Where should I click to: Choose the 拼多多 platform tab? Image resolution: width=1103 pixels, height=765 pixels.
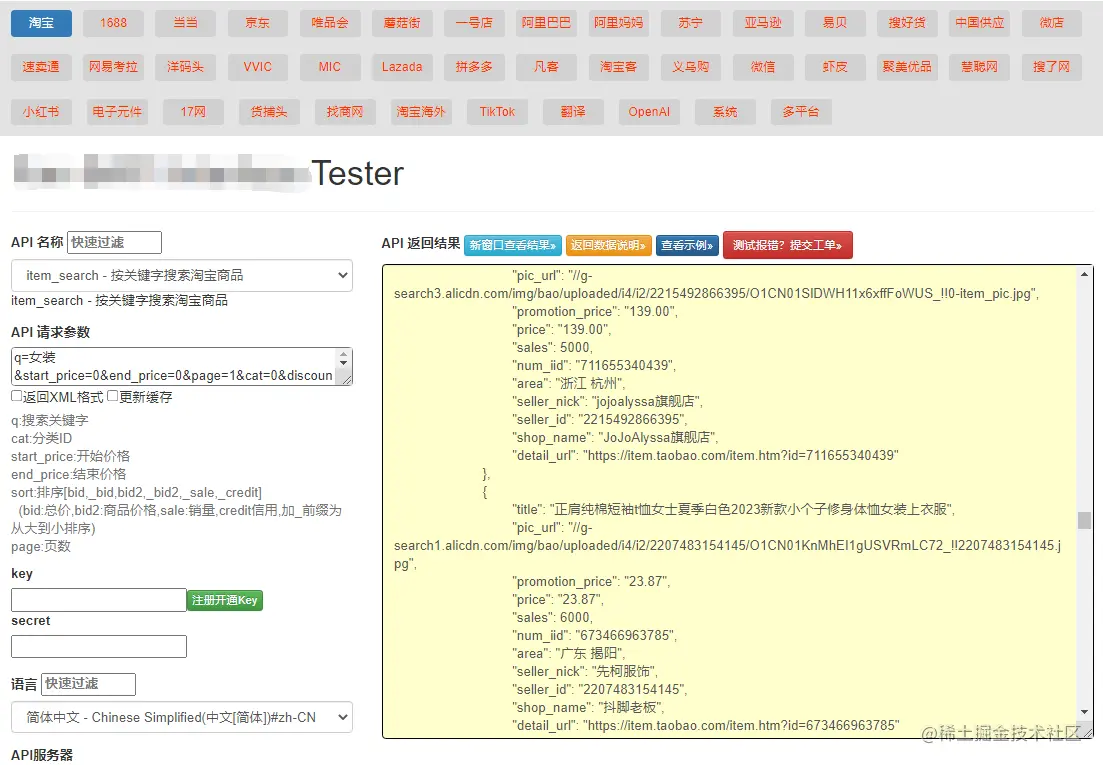[x=474, y=68]
